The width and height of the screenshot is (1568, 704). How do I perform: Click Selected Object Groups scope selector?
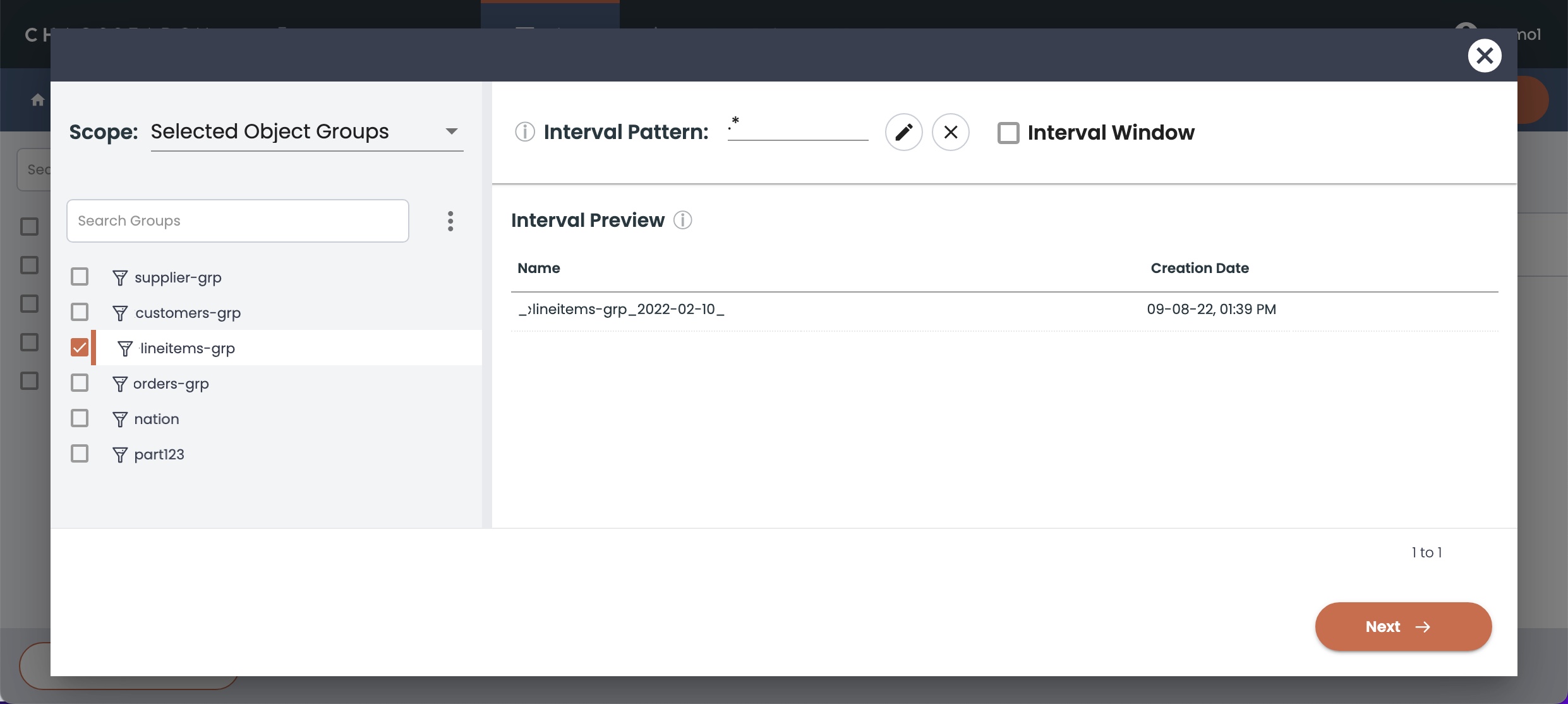pos(270,131)
